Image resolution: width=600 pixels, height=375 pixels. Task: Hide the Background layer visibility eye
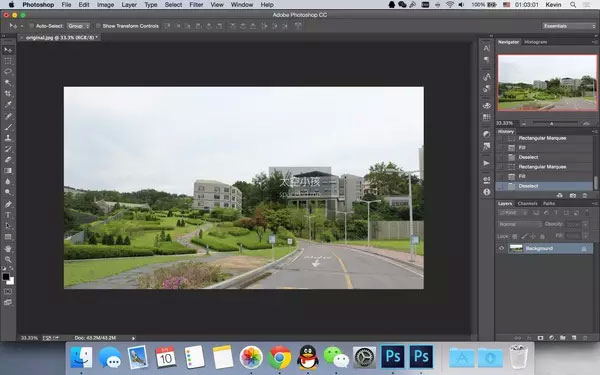pyautogui.click(x=501, y=248)
